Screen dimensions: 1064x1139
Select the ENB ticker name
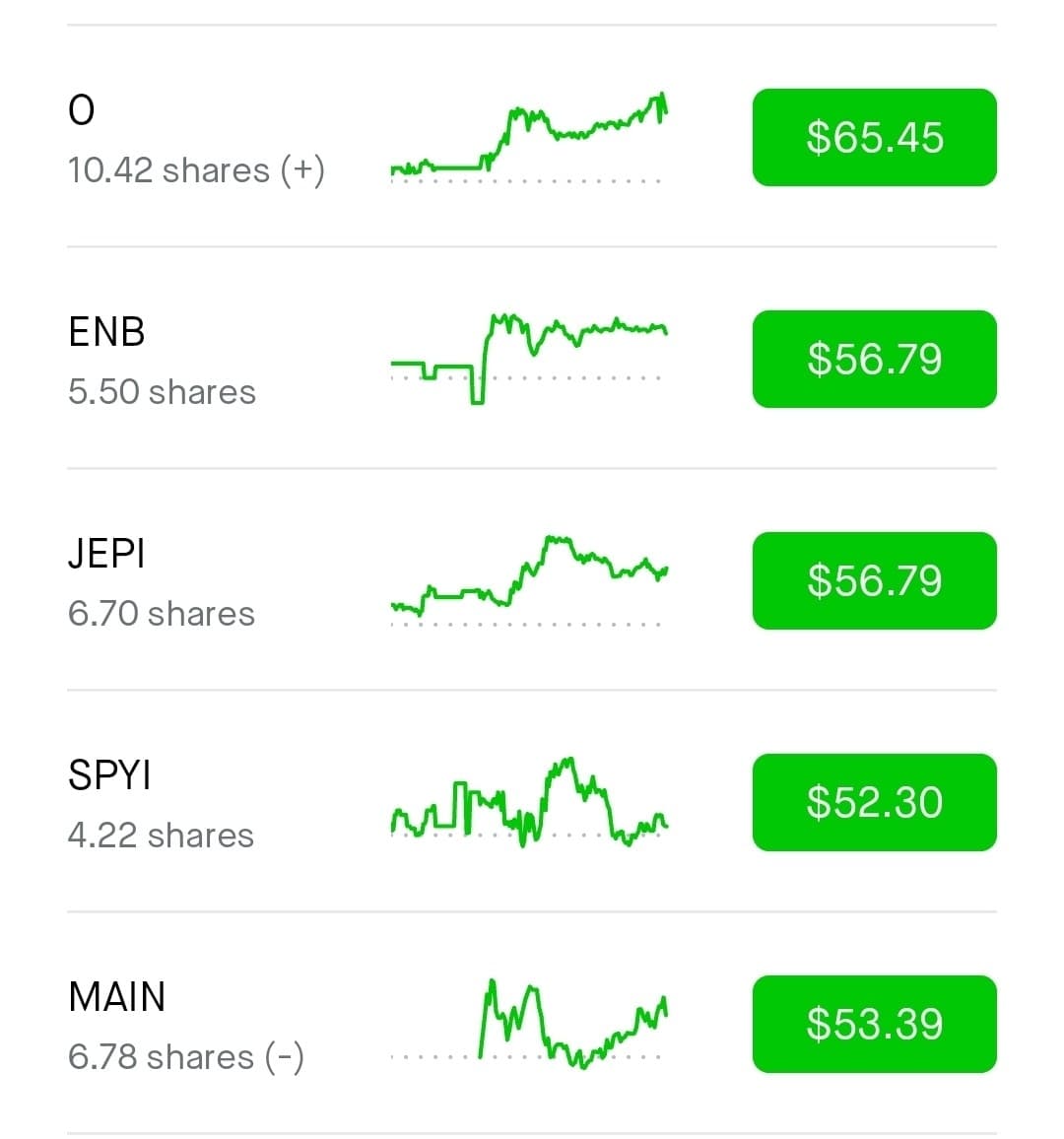pos(106,332)
